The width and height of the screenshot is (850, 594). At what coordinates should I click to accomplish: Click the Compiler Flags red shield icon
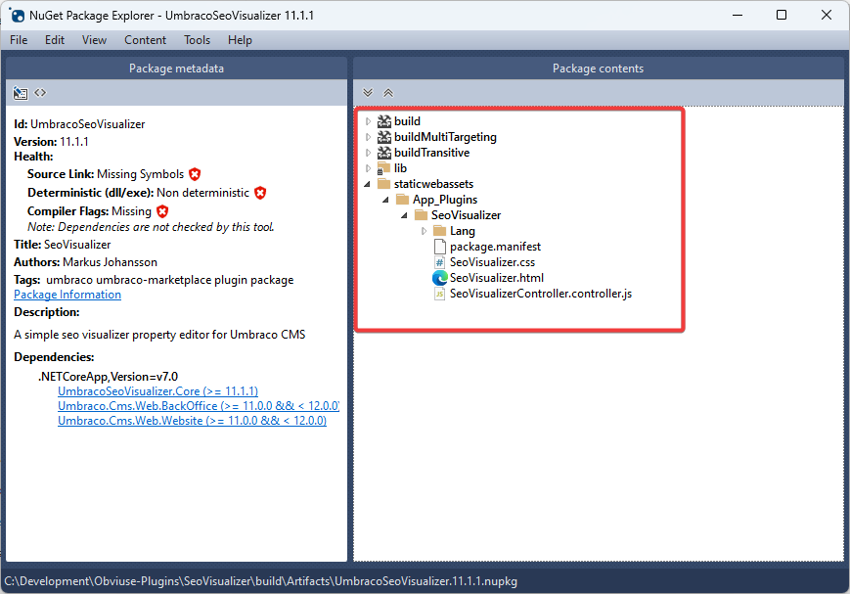162,211
